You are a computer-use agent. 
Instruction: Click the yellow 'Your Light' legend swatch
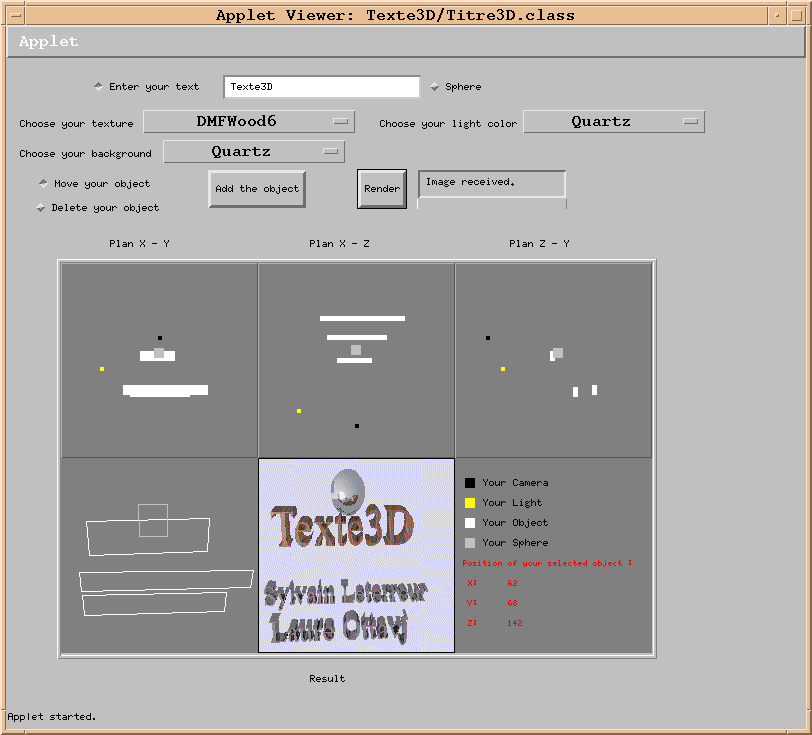coord(470,503)
